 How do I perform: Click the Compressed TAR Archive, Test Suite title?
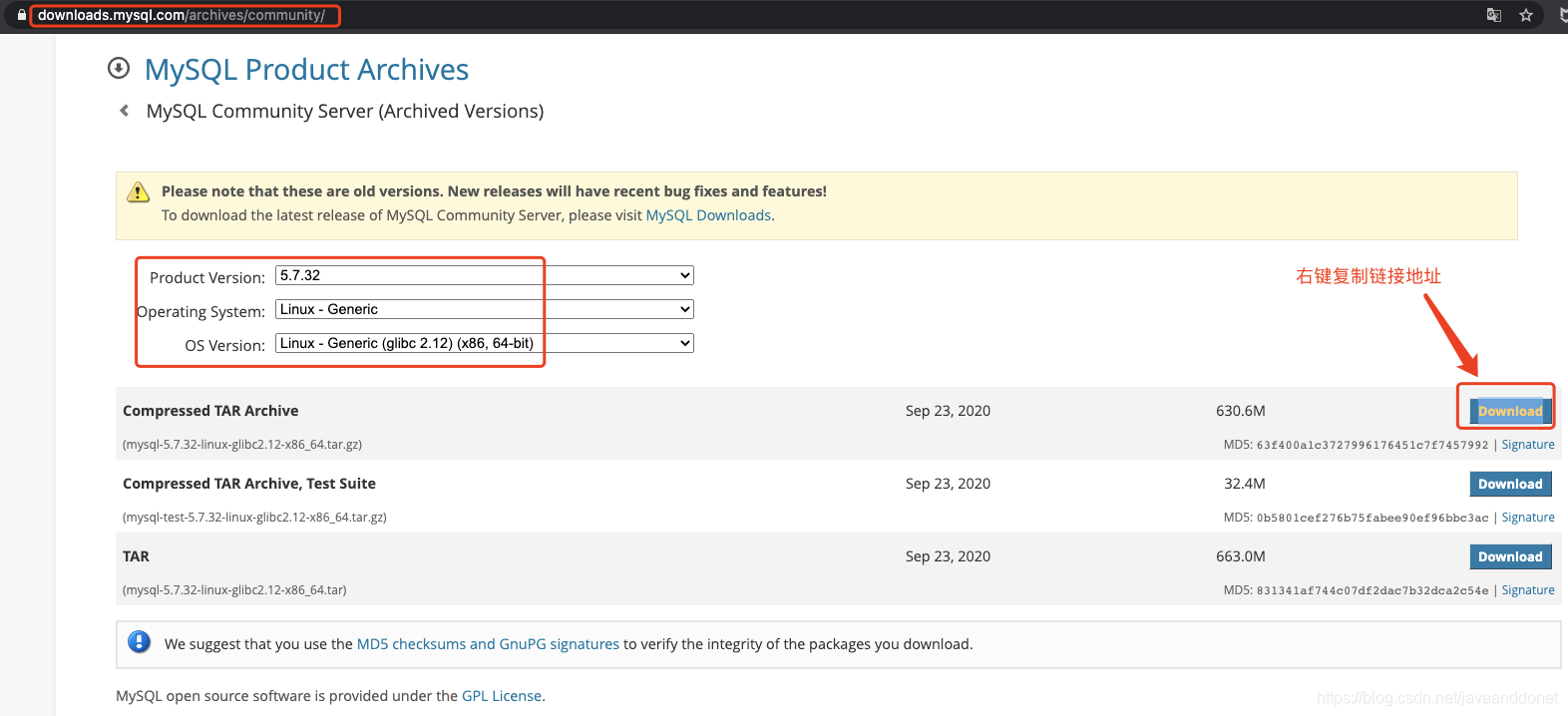point(249,484)
